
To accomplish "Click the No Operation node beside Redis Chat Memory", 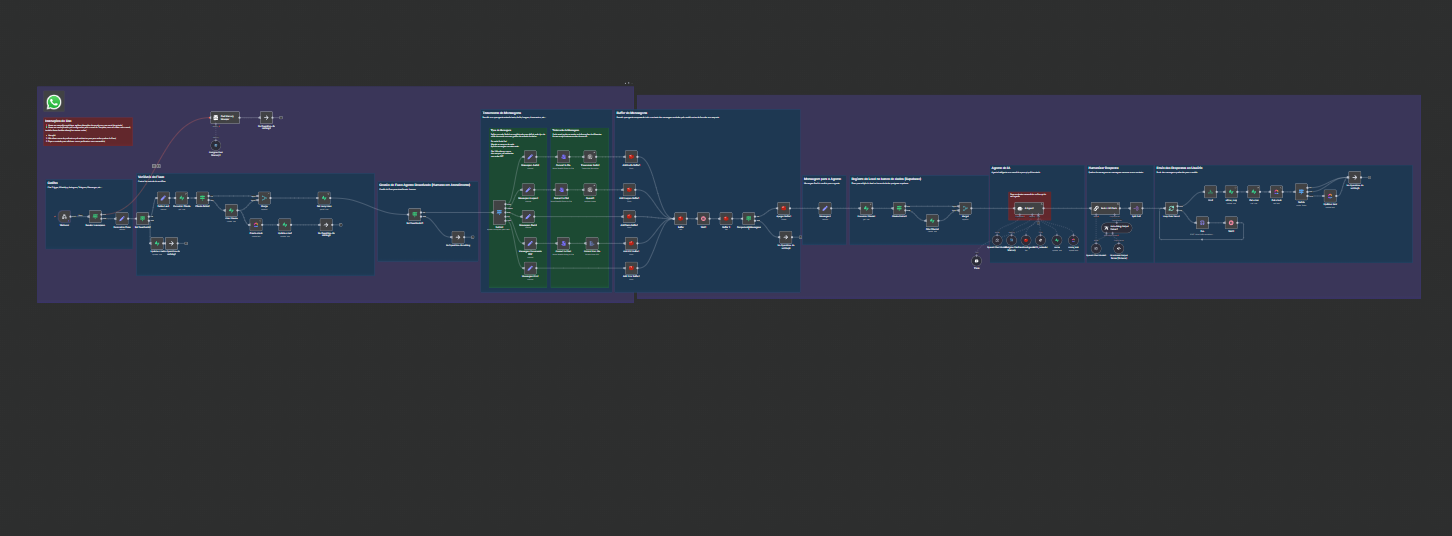I will point(266,117).
